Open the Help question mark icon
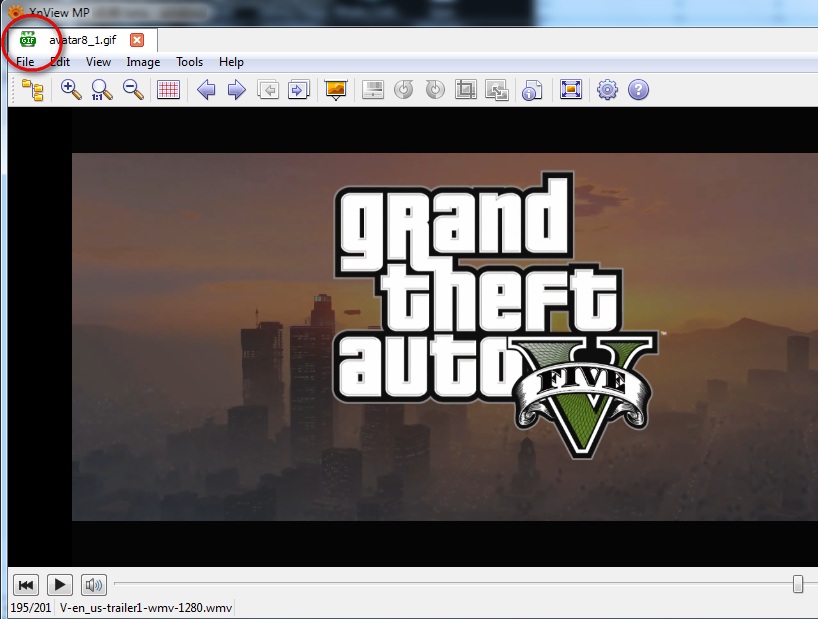The image size is (818, 619). (x=638, y=90)
